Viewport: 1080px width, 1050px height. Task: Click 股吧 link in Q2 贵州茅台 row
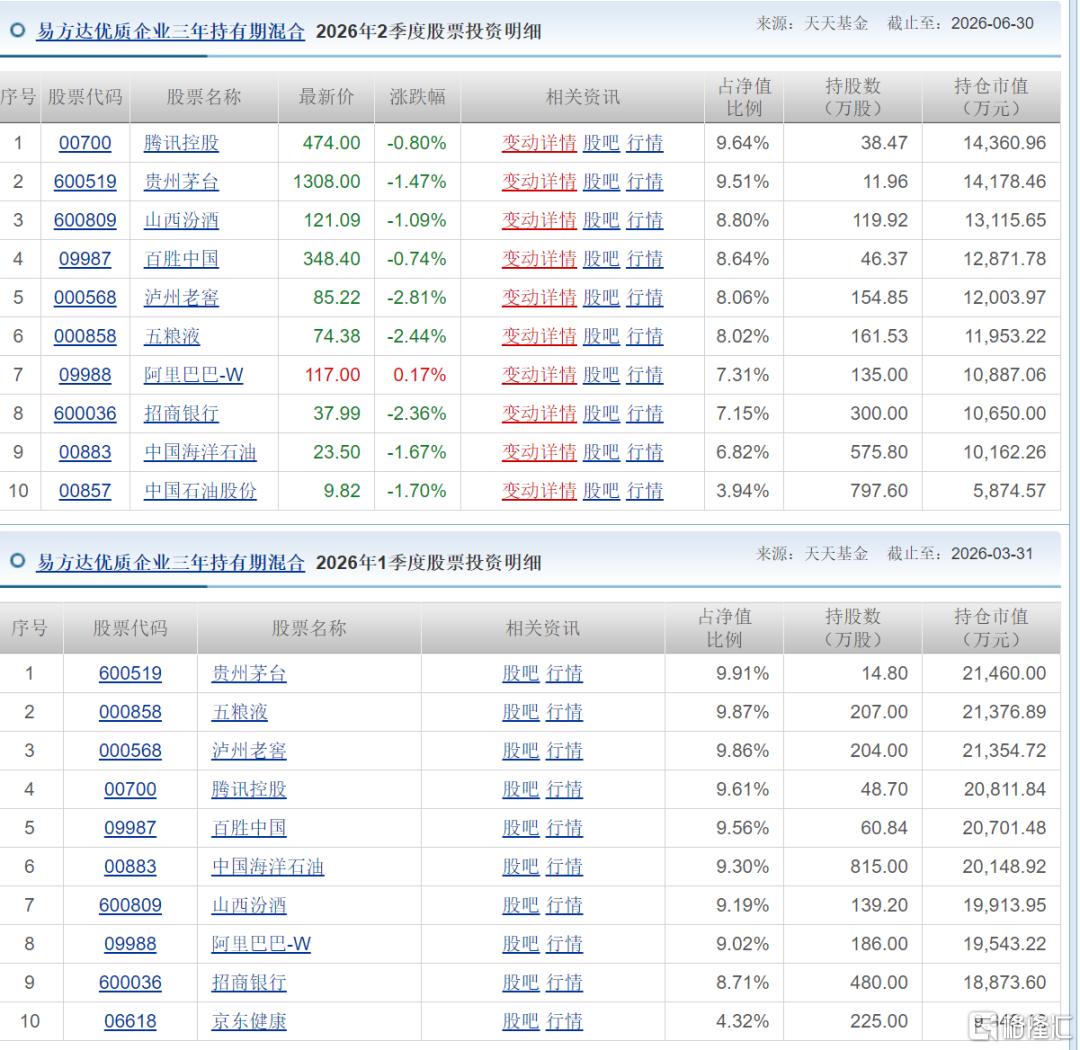601,181
